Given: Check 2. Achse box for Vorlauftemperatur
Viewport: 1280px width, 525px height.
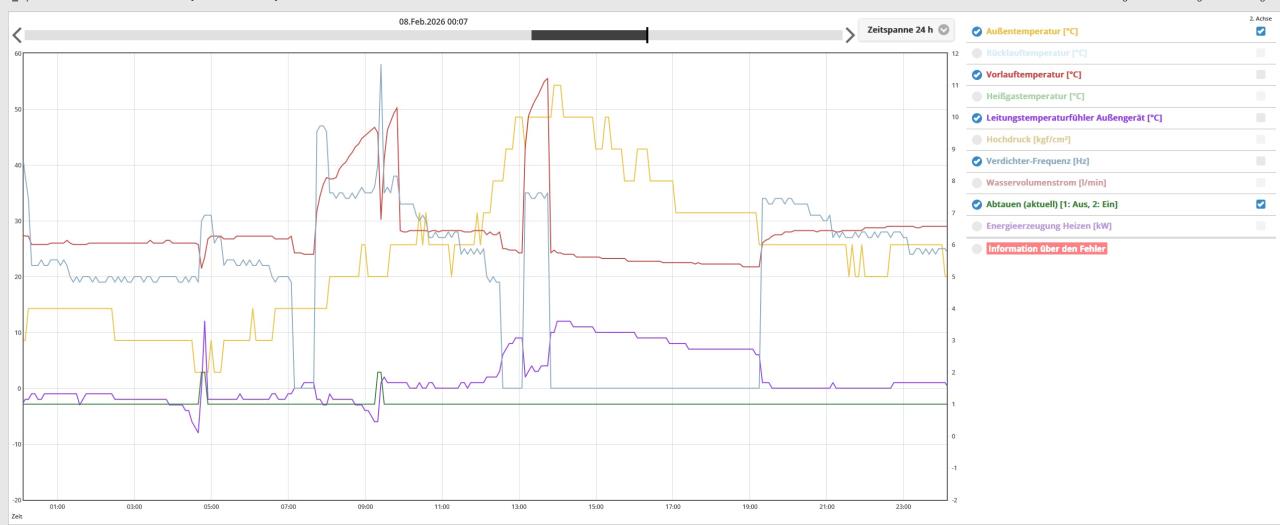Looking at the screenshot, I should pos(1260,75).
